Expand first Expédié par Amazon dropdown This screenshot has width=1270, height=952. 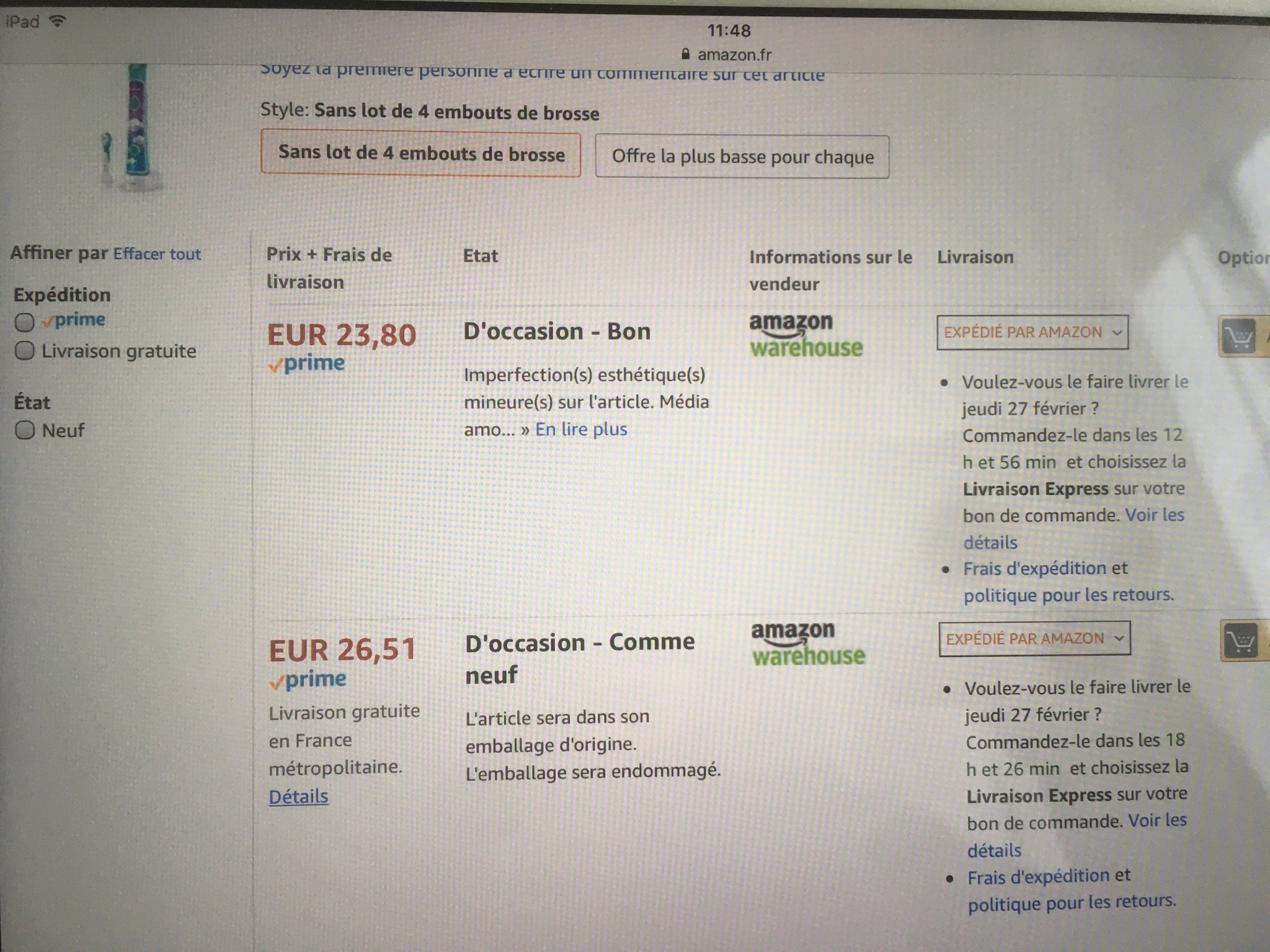point(1032,333)
